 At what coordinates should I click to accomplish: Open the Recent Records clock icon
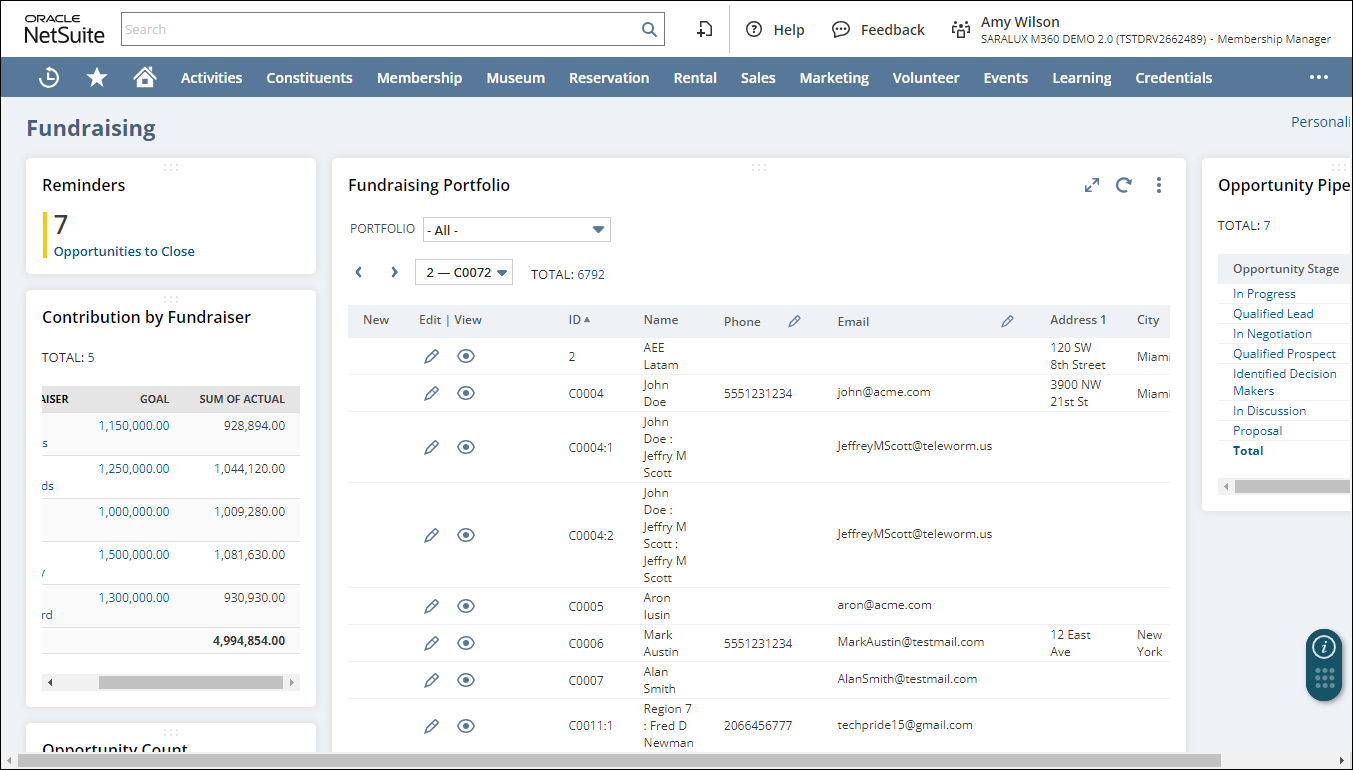tap(49, 77)
